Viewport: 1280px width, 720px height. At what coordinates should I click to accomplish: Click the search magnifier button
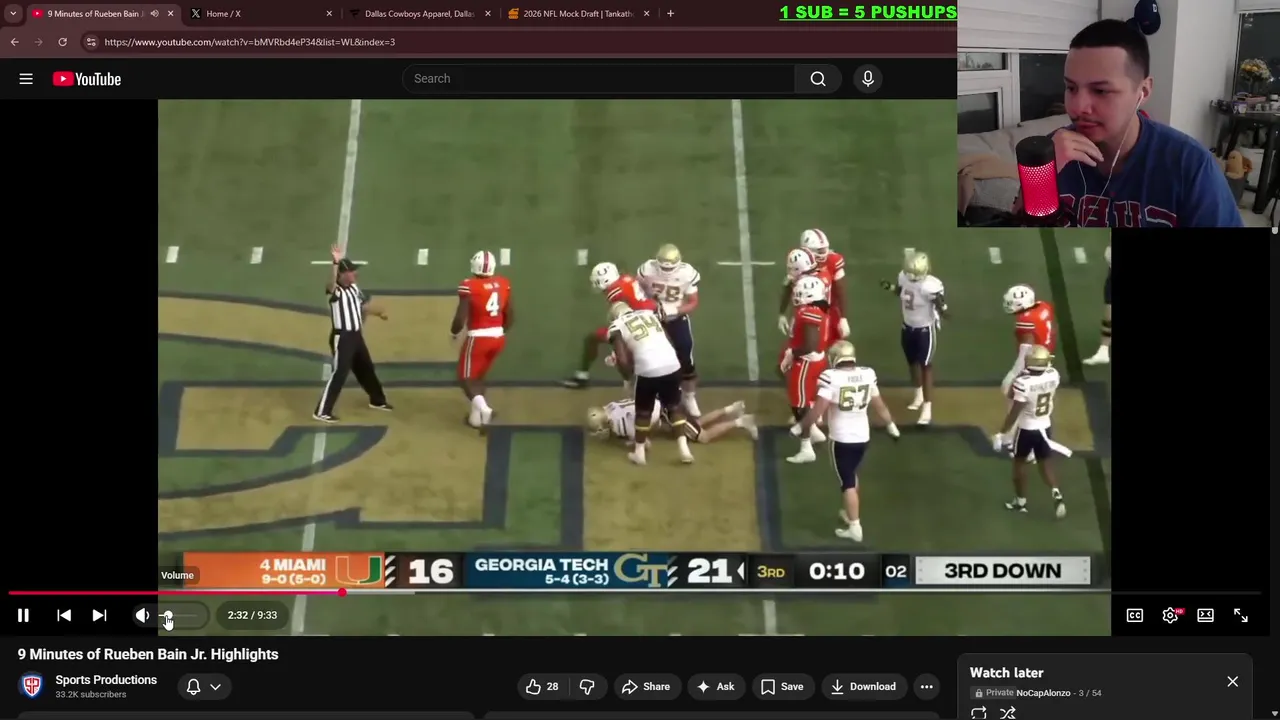pyautogui.click(x=818, y=79)
